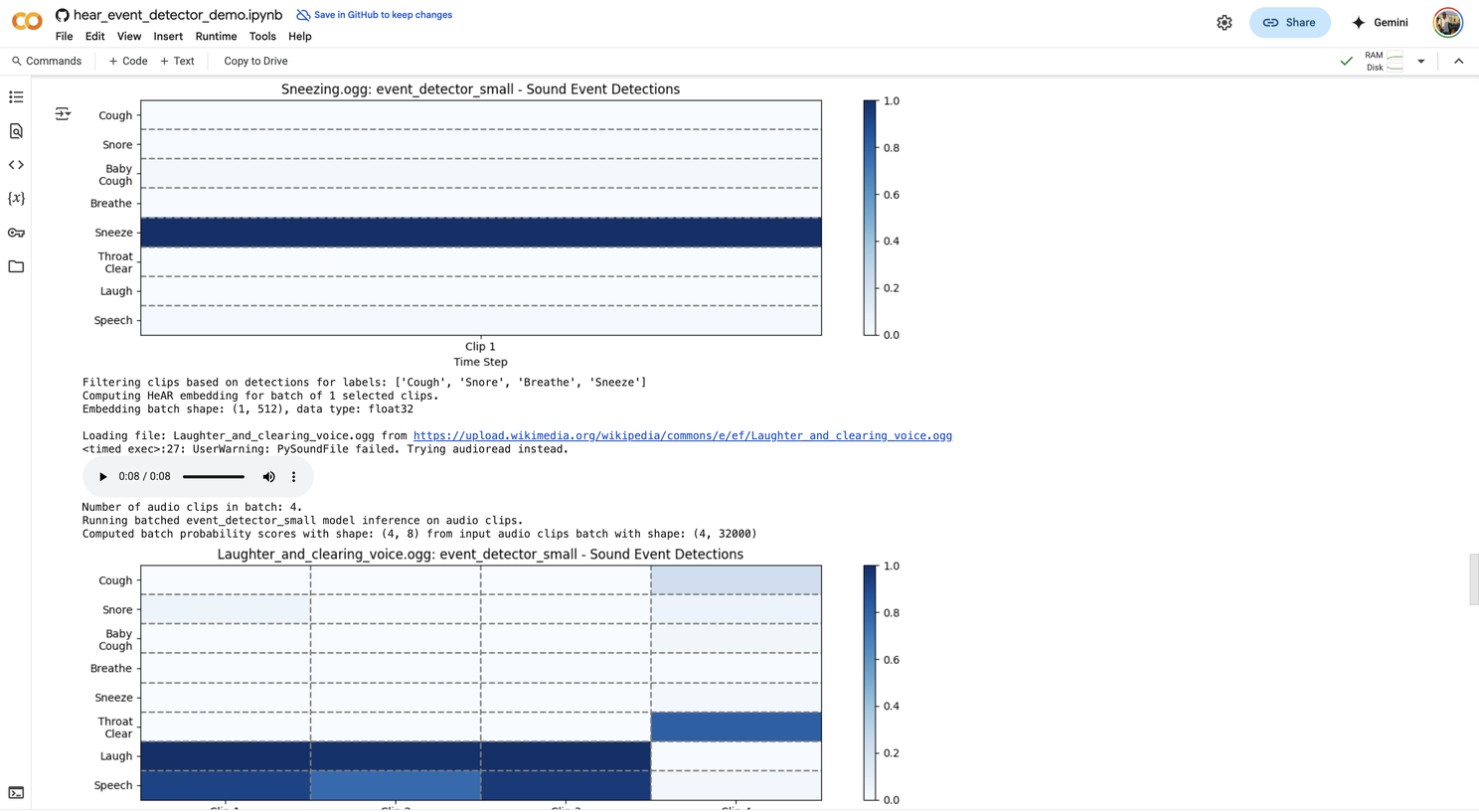
Task: Open Find and replace sidebar panel
Action: pyautogui.click(x=16, y=131)
